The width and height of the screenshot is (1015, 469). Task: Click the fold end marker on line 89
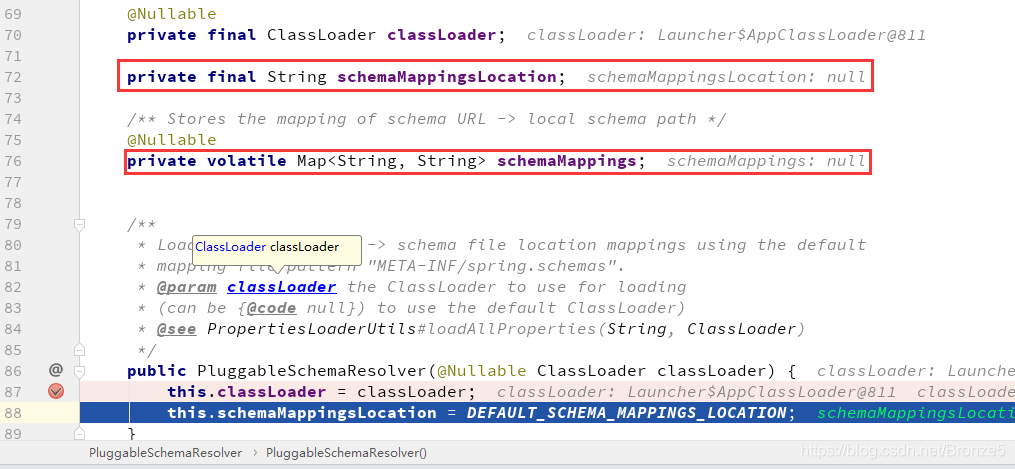(80, 433)
